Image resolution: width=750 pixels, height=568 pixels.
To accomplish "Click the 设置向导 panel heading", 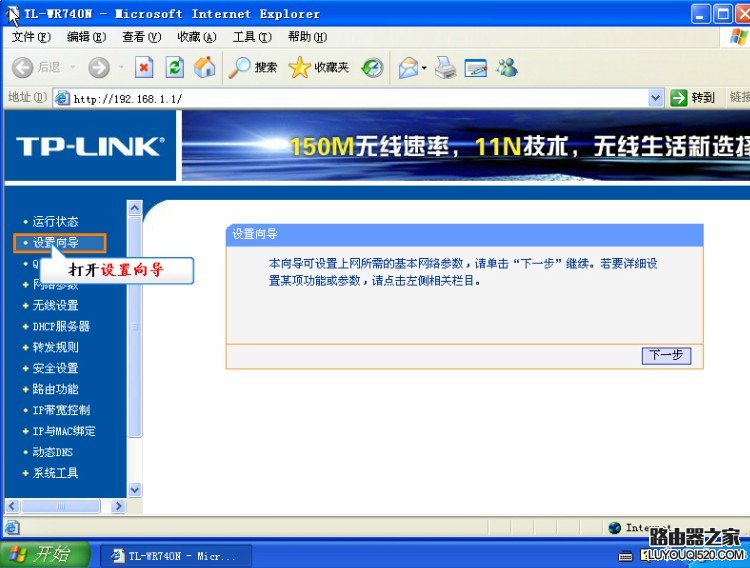I will (x=254, y=234).
